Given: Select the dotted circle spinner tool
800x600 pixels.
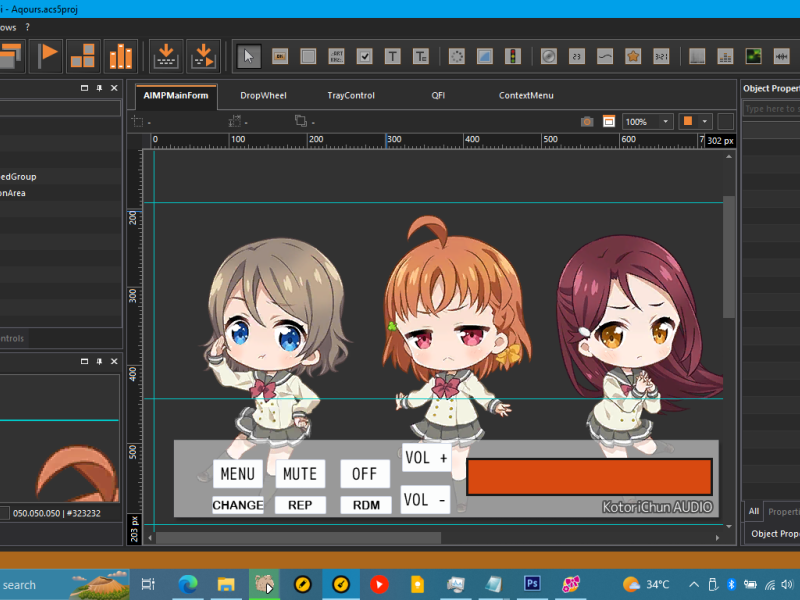Looking at the screenshot, I should pos(457,56).
